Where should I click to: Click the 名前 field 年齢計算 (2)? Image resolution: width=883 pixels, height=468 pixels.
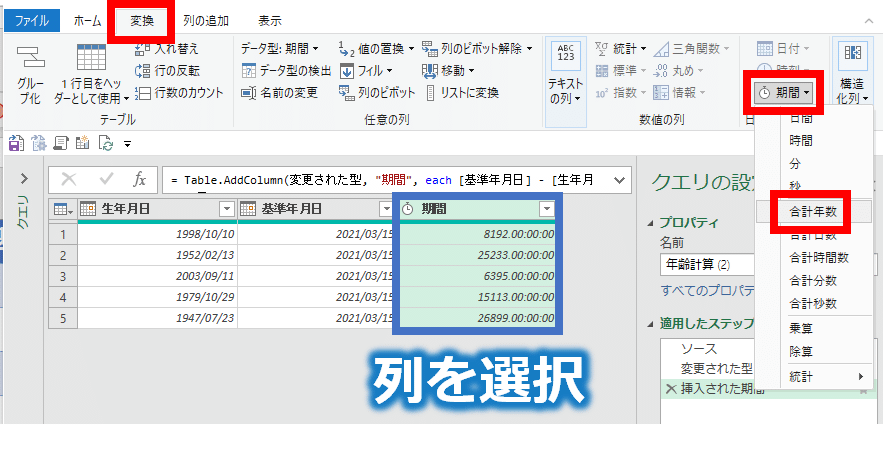click(707, 264)
